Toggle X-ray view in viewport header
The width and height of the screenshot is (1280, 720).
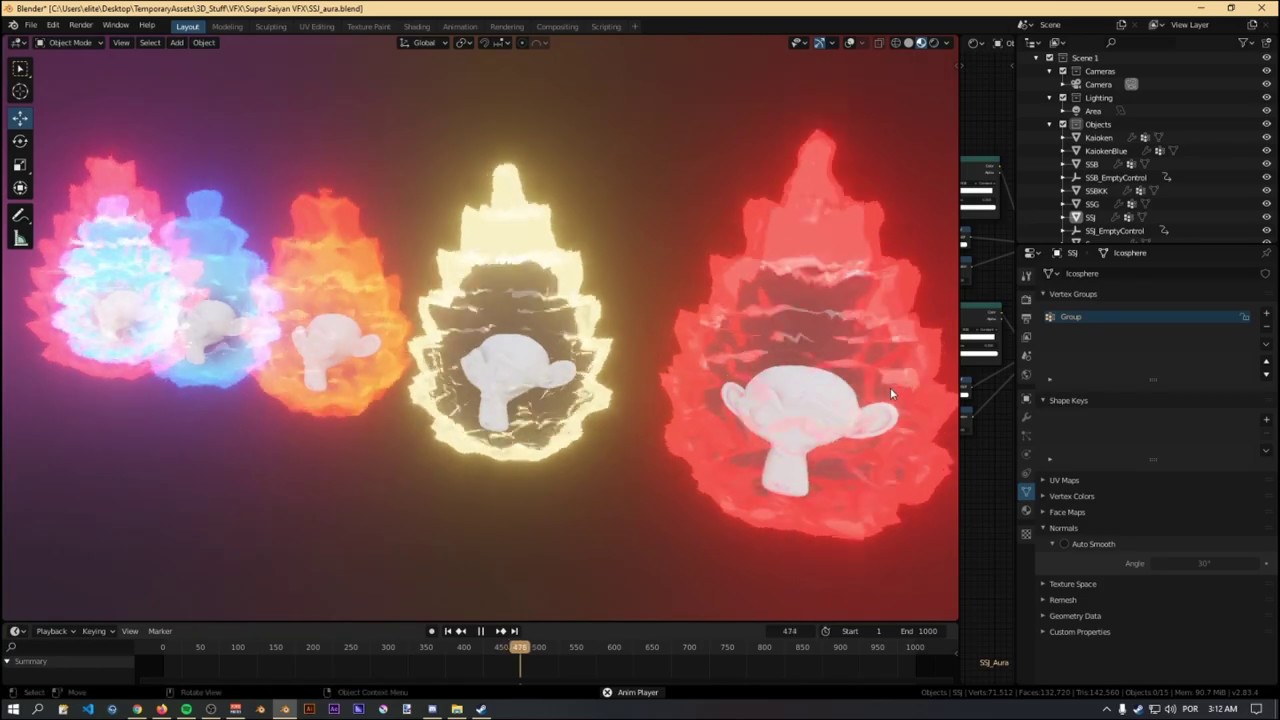(879, 43)
